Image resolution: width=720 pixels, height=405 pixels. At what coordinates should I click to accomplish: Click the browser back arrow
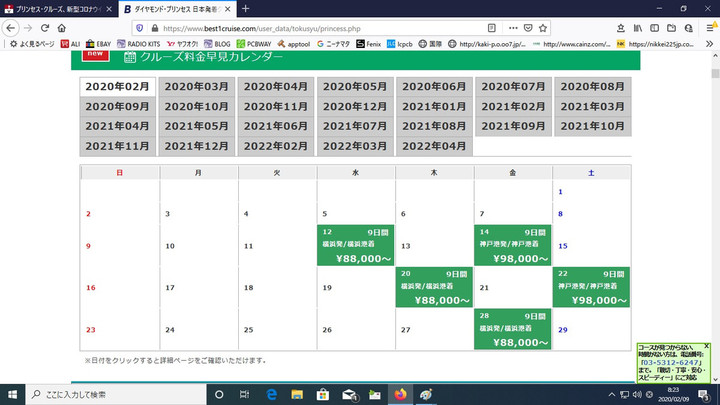click(x=10, y=28)
